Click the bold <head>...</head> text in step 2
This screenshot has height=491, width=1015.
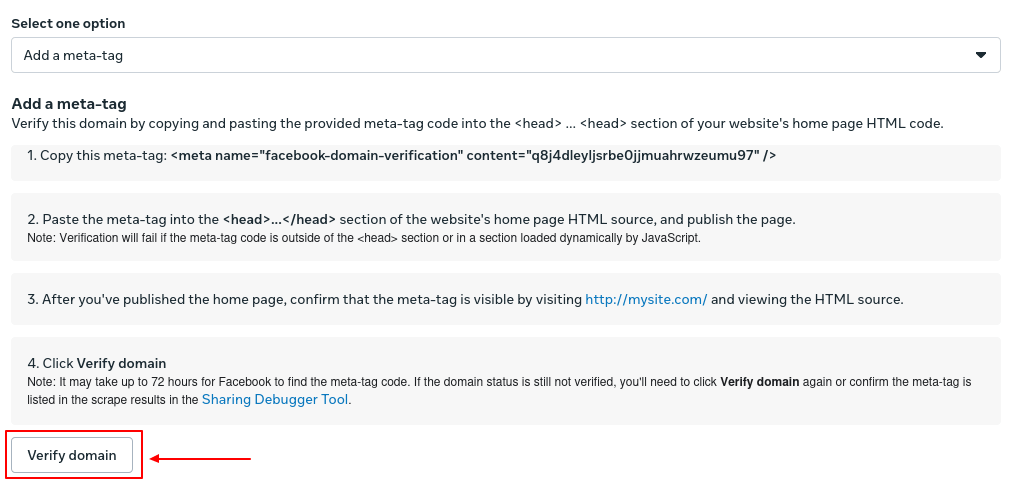coord(280,219)
